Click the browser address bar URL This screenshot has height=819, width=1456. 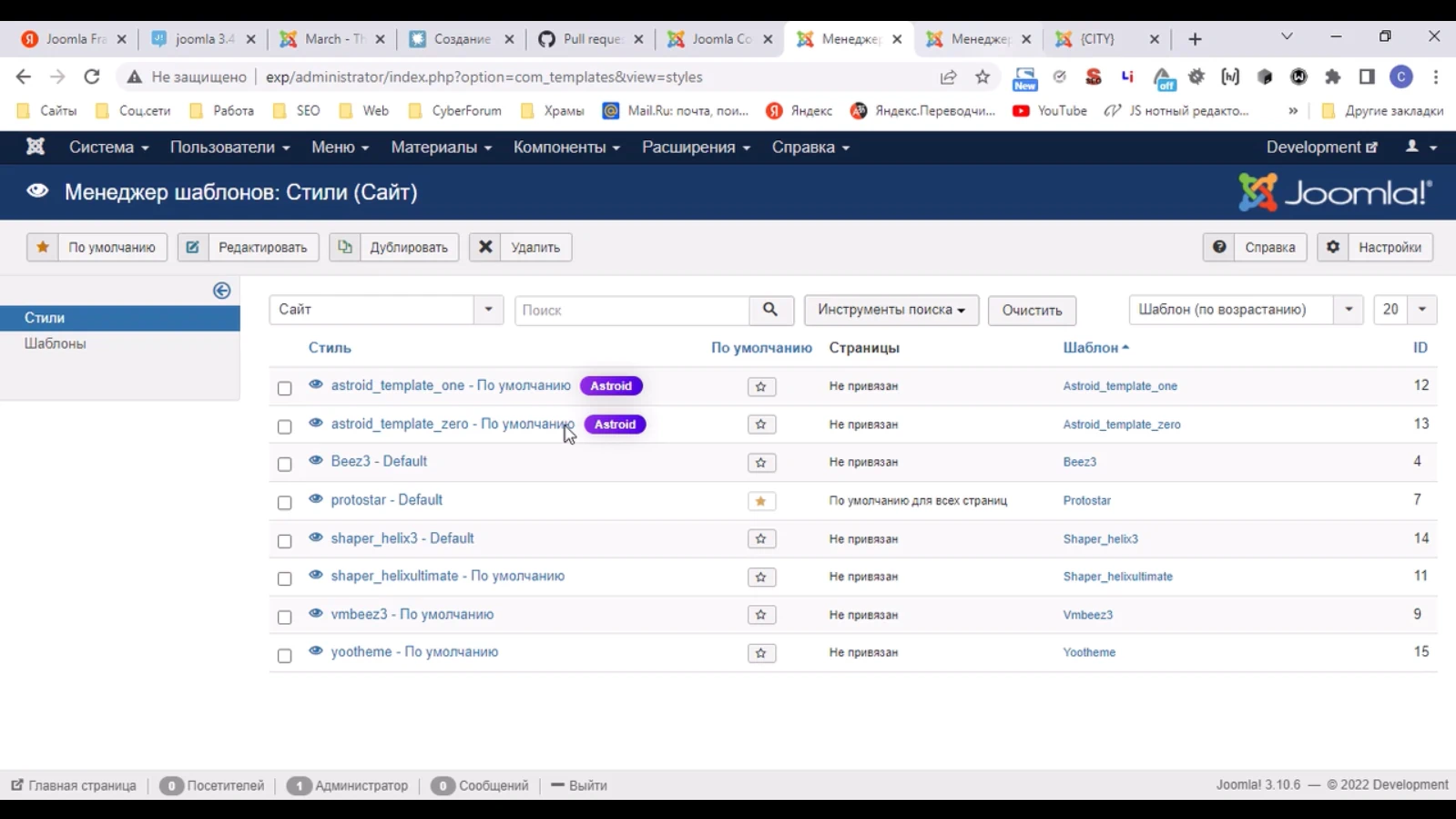coord(484,77)
